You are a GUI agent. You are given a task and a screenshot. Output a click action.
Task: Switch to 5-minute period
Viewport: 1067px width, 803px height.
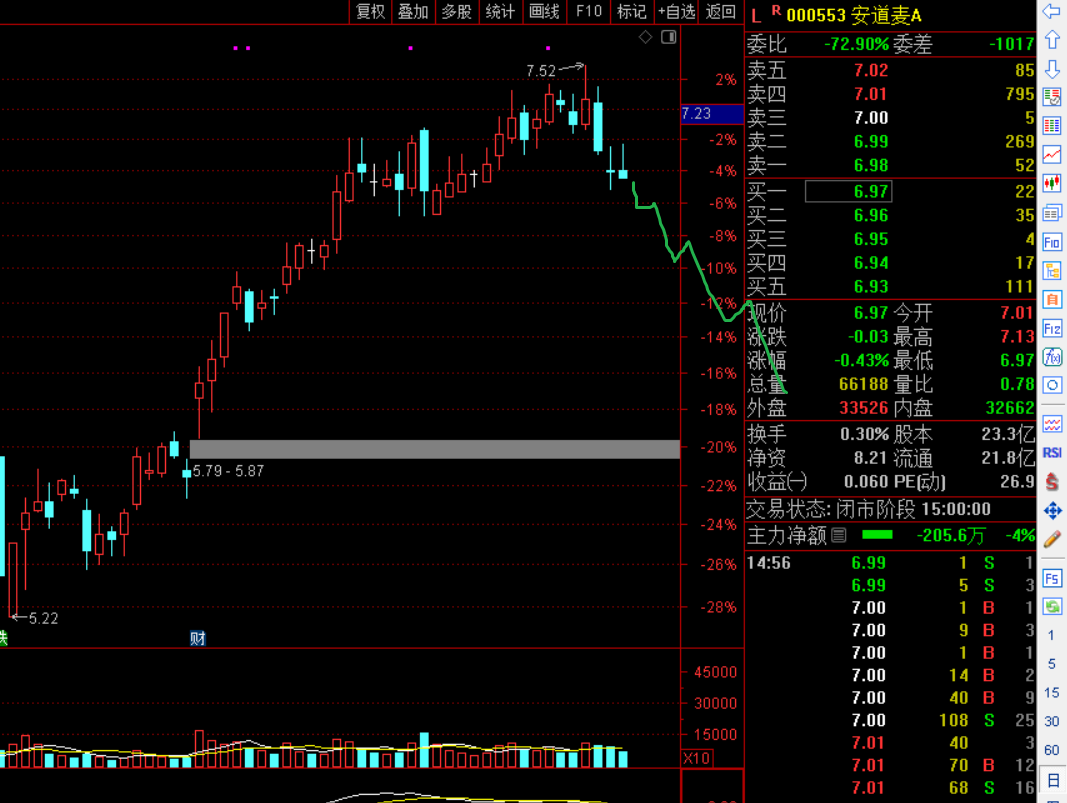point(1051,663)
